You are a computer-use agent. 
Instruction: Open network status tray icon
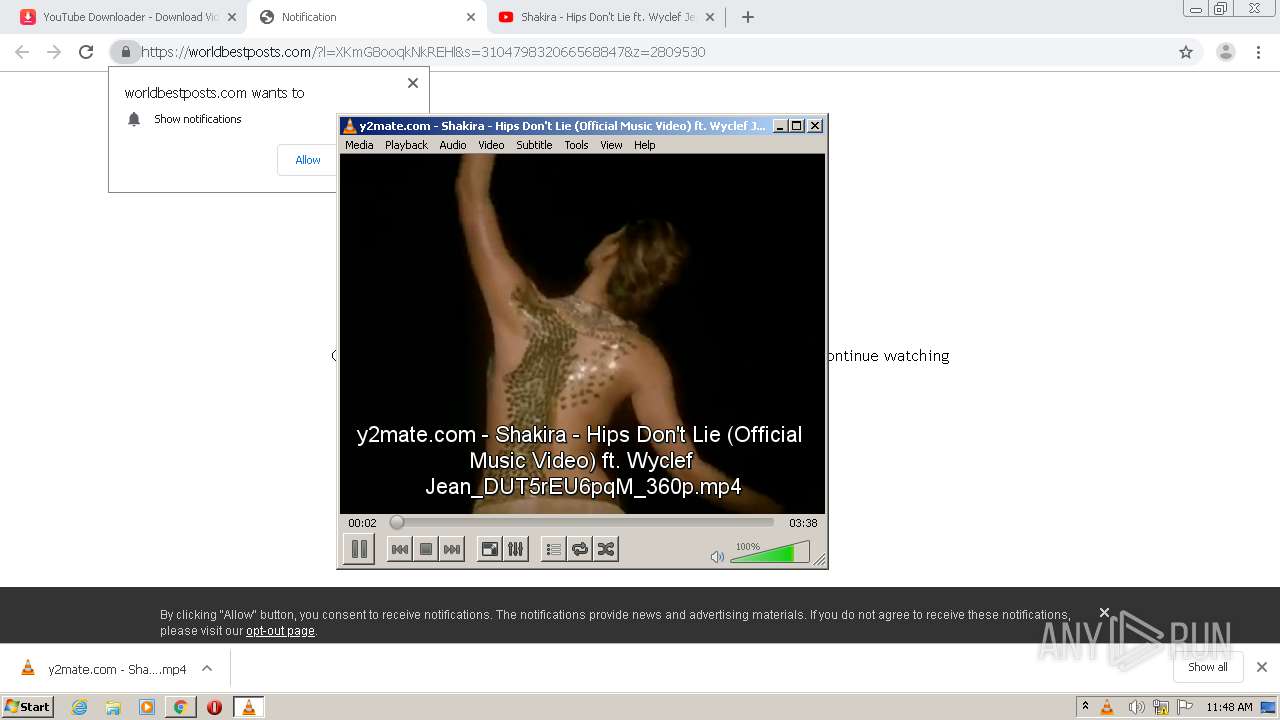point(1160,707)
